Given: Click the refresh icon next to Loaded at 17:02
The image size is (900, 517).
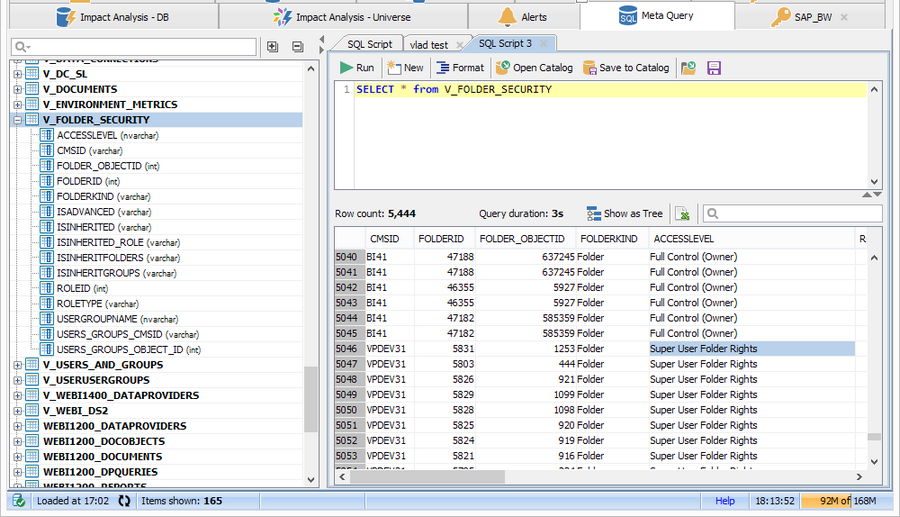Looking at the screenshot, I should tap(124, 501).
